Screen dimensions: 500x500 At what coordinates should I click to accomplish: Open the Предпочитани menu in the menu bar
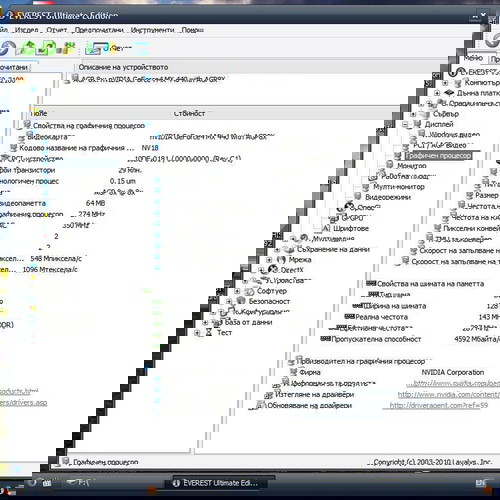pos(99,30)
